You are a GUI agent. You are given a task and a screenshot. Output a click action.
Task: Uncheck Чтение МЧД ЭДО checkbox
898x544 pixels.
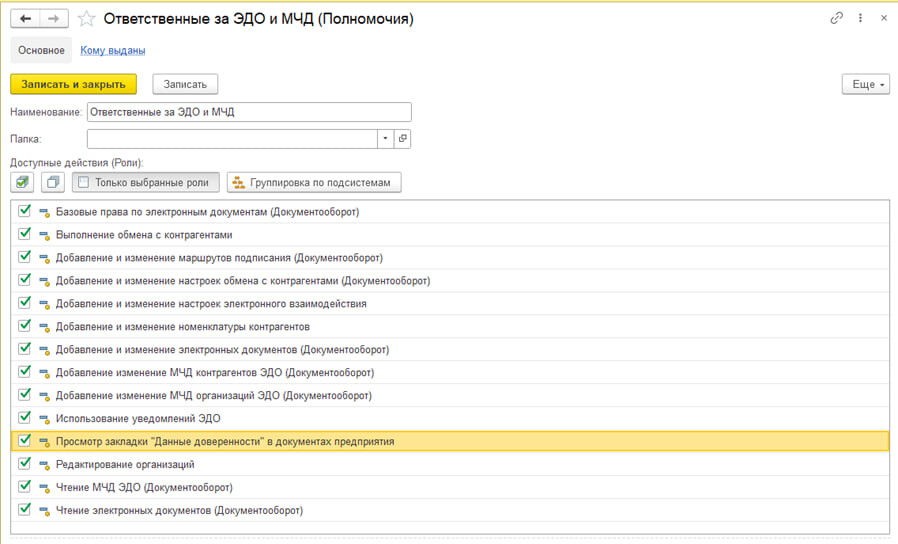coord(24,486)
